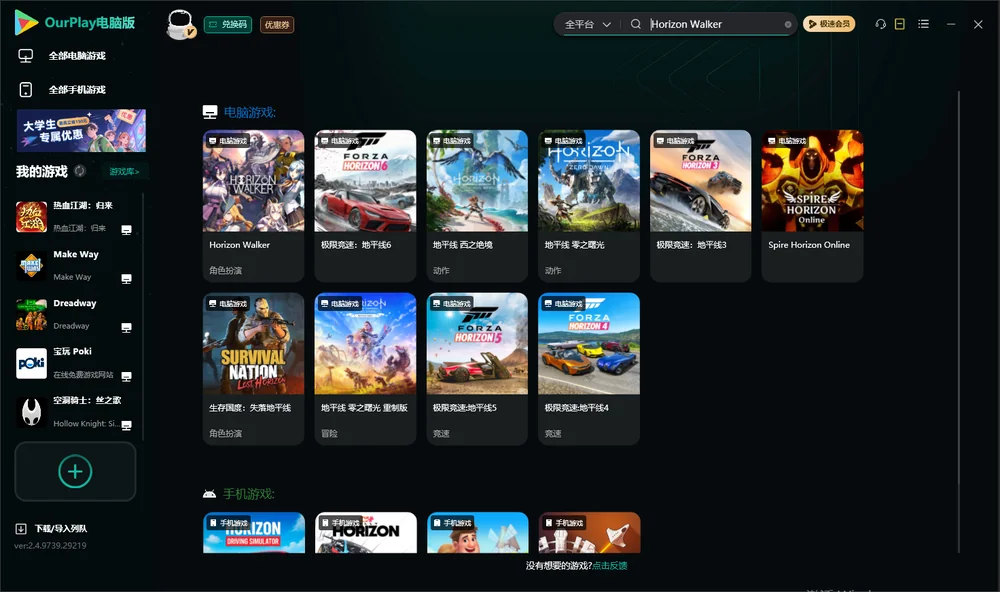The image size is (1000, 592).
Task: Click the magnifier search icon
Action: 636,24
